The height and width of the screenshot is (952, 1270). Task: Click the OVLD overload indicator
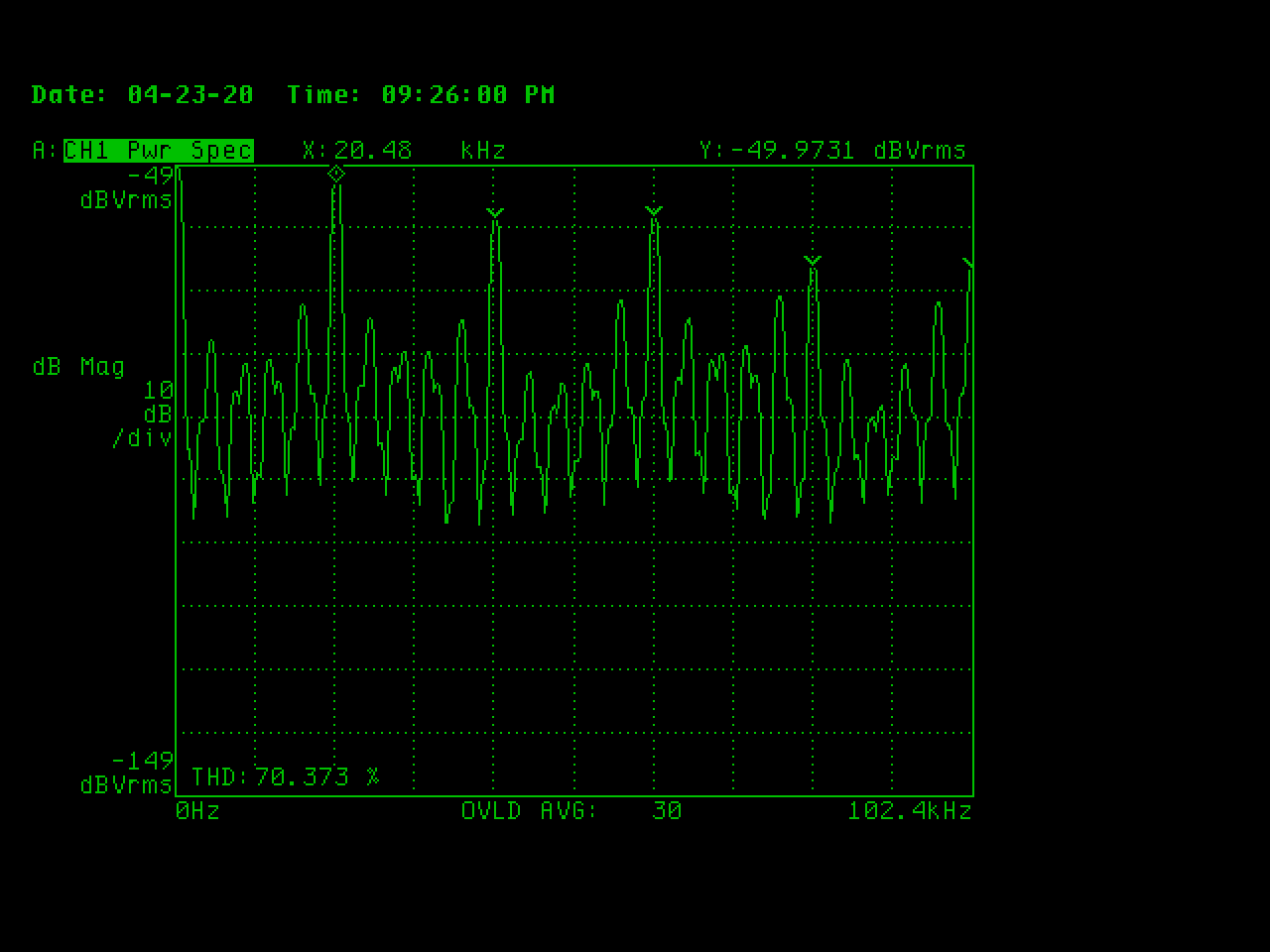point(491,811)
